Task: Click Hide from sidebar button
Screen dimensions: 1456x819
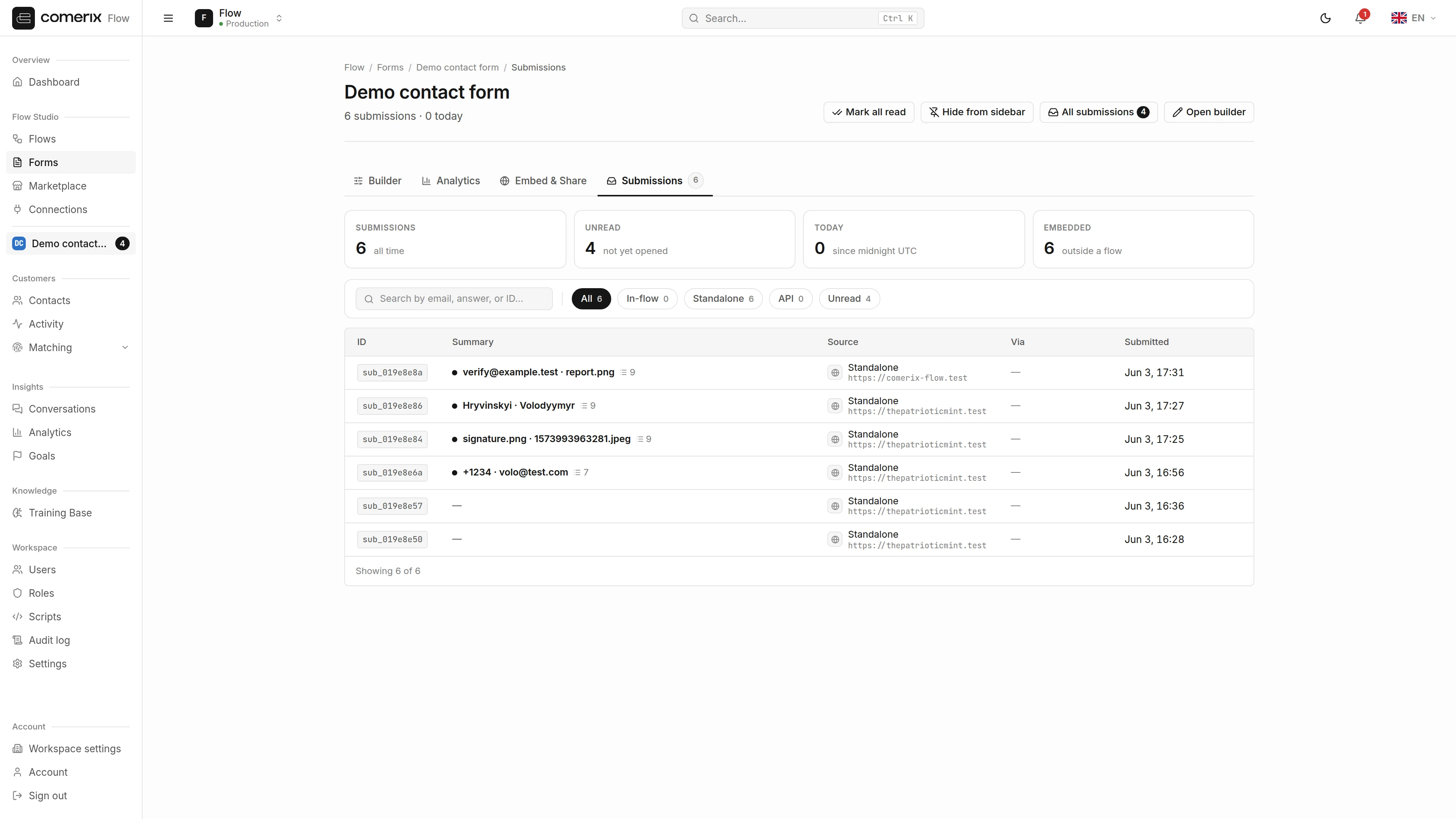Action: coord(977,113)
